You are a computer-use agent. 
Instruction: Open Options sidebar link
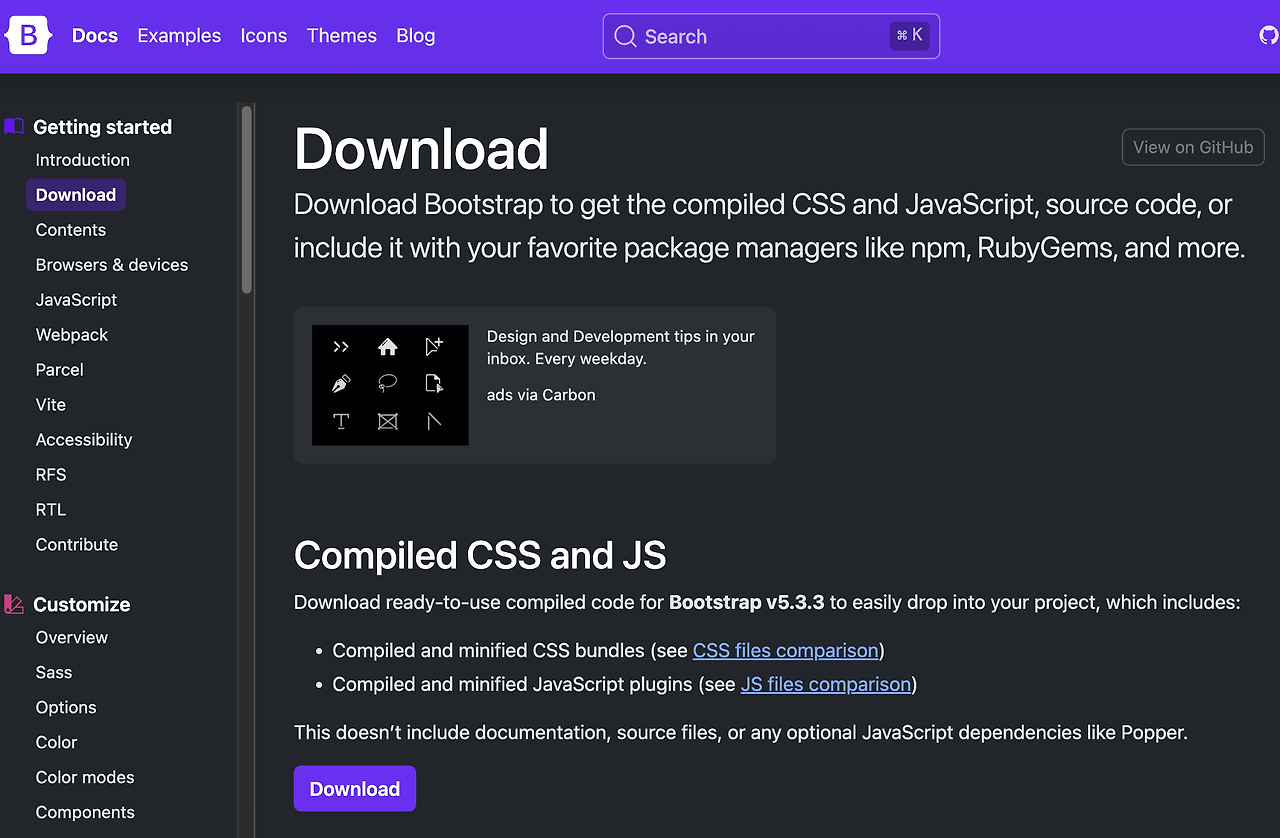pos(66,708)
